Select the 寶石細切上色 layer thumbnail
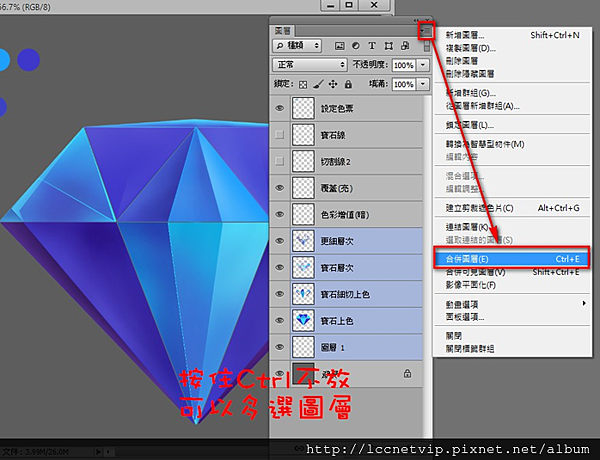Image resolution: width=600 pixels, height=460 pixels. coord(303,294)
